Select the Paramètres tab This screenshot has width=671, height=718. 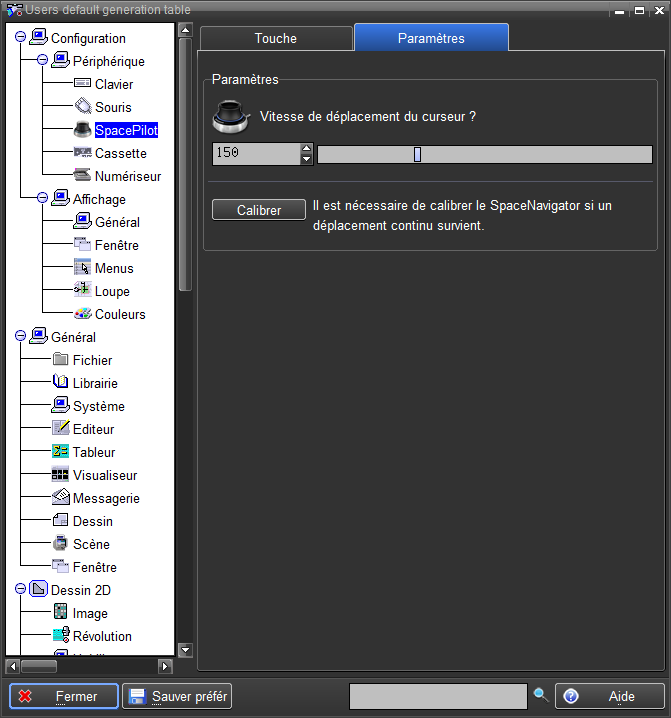[x=431, y=38]
